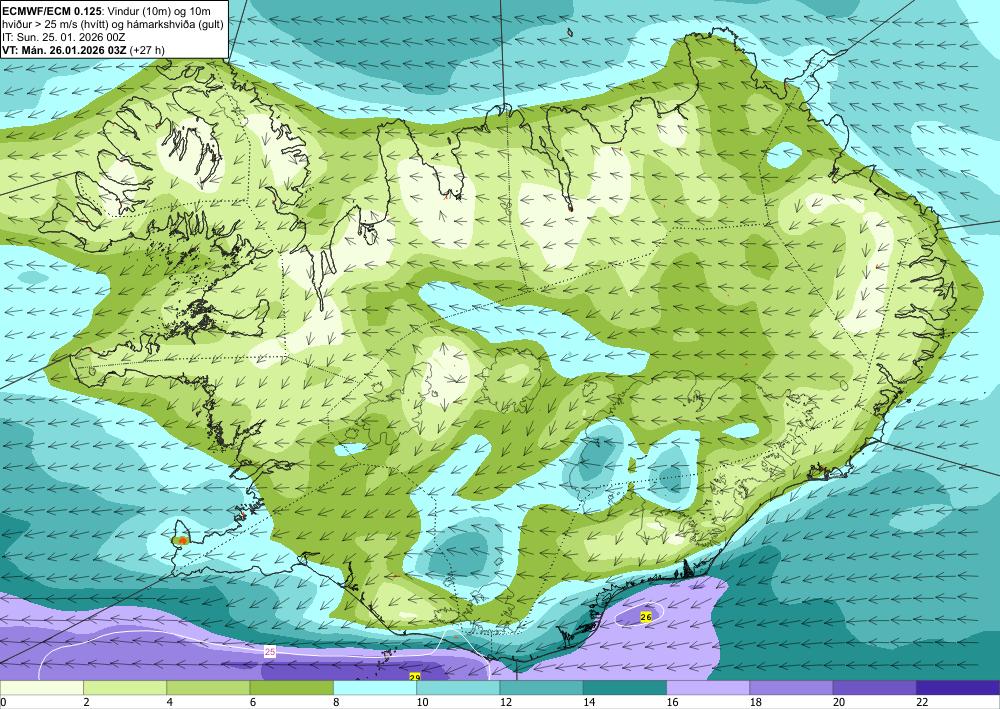Select the 6–8 m/s olive green legend swatch

tap(291, 688)
